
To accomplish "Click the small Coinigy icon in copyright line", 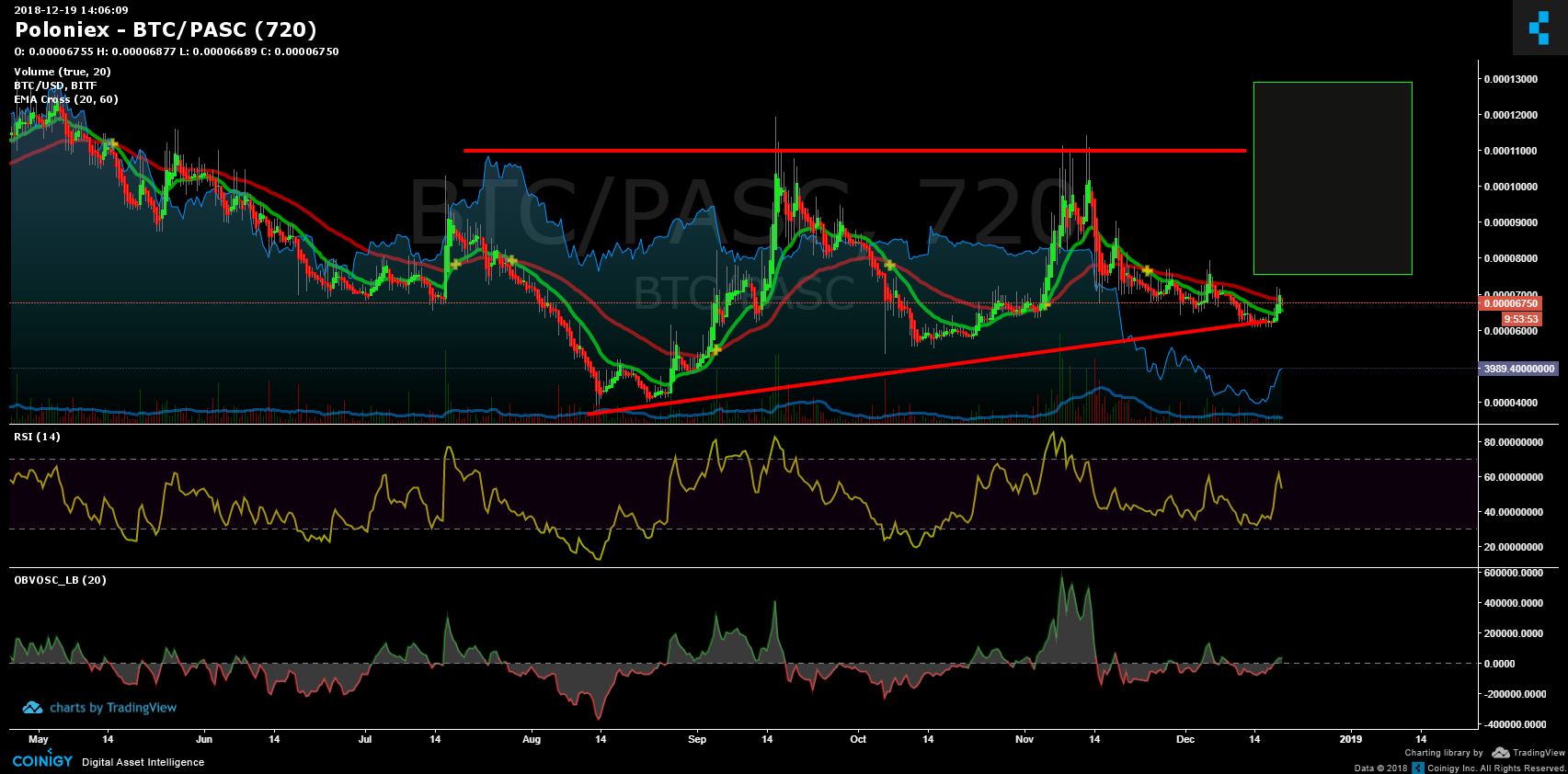I will point(1418,768).
